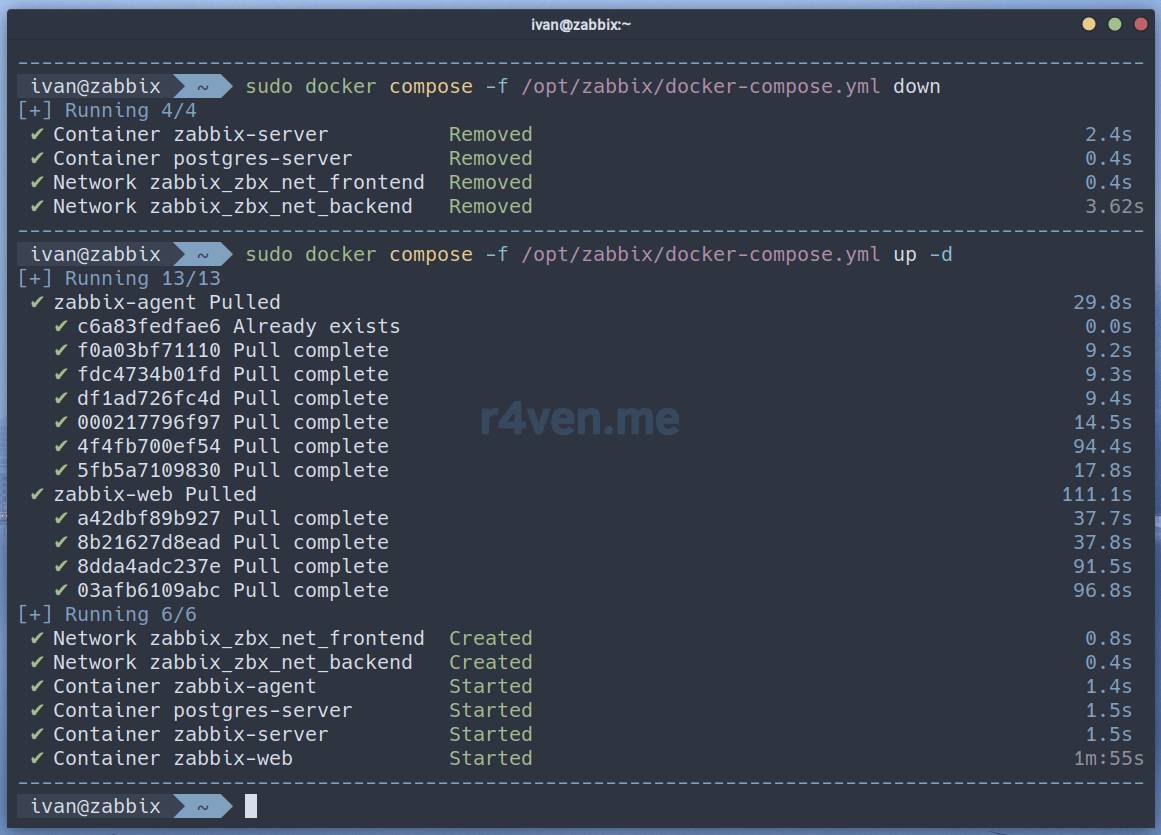1161x835 pixels.
Task: Click checkmark beside c6a83fedfae6 Already exists
Action: (62, 326)
